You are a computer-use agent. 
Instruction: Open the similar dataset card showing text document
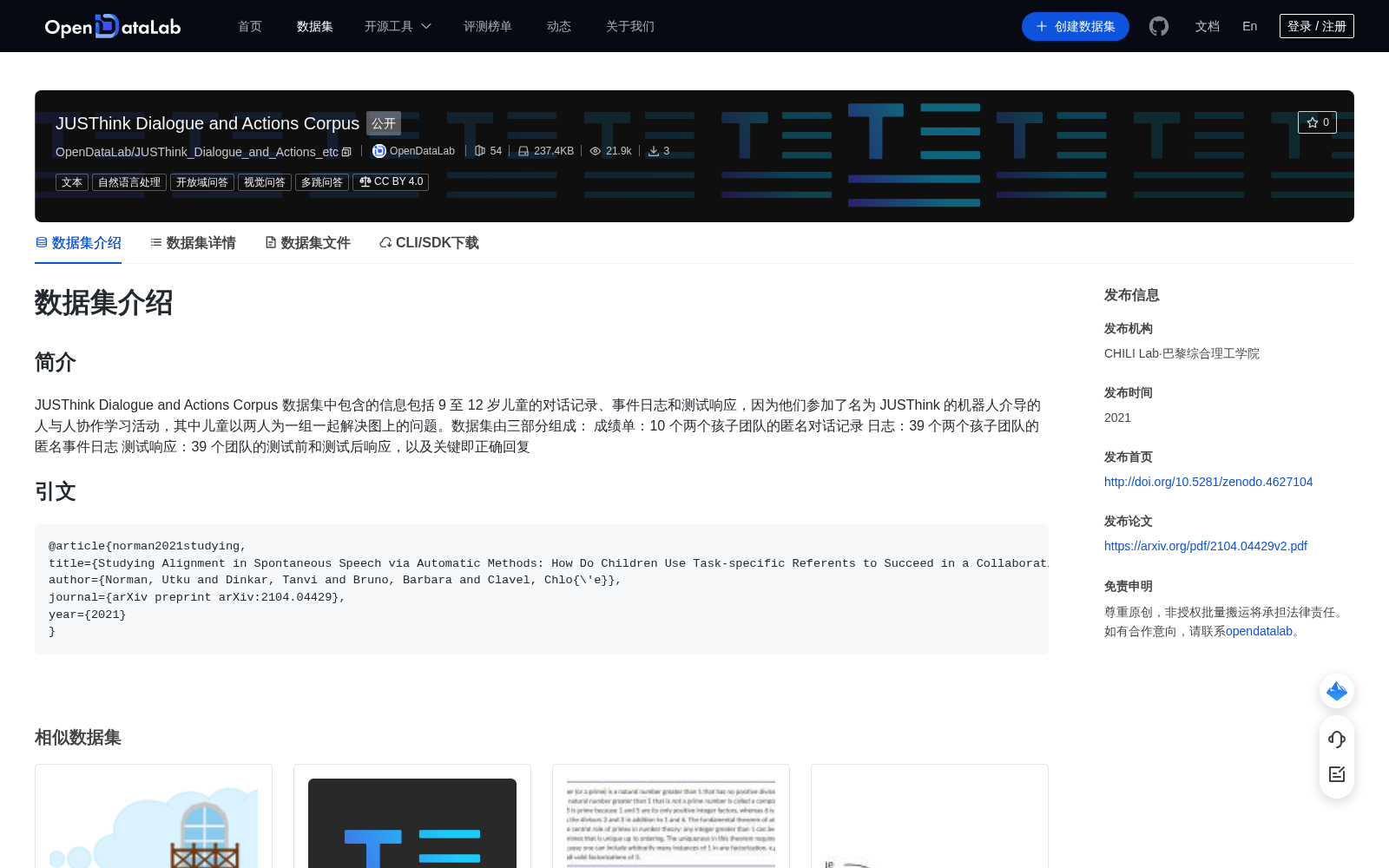671,816
